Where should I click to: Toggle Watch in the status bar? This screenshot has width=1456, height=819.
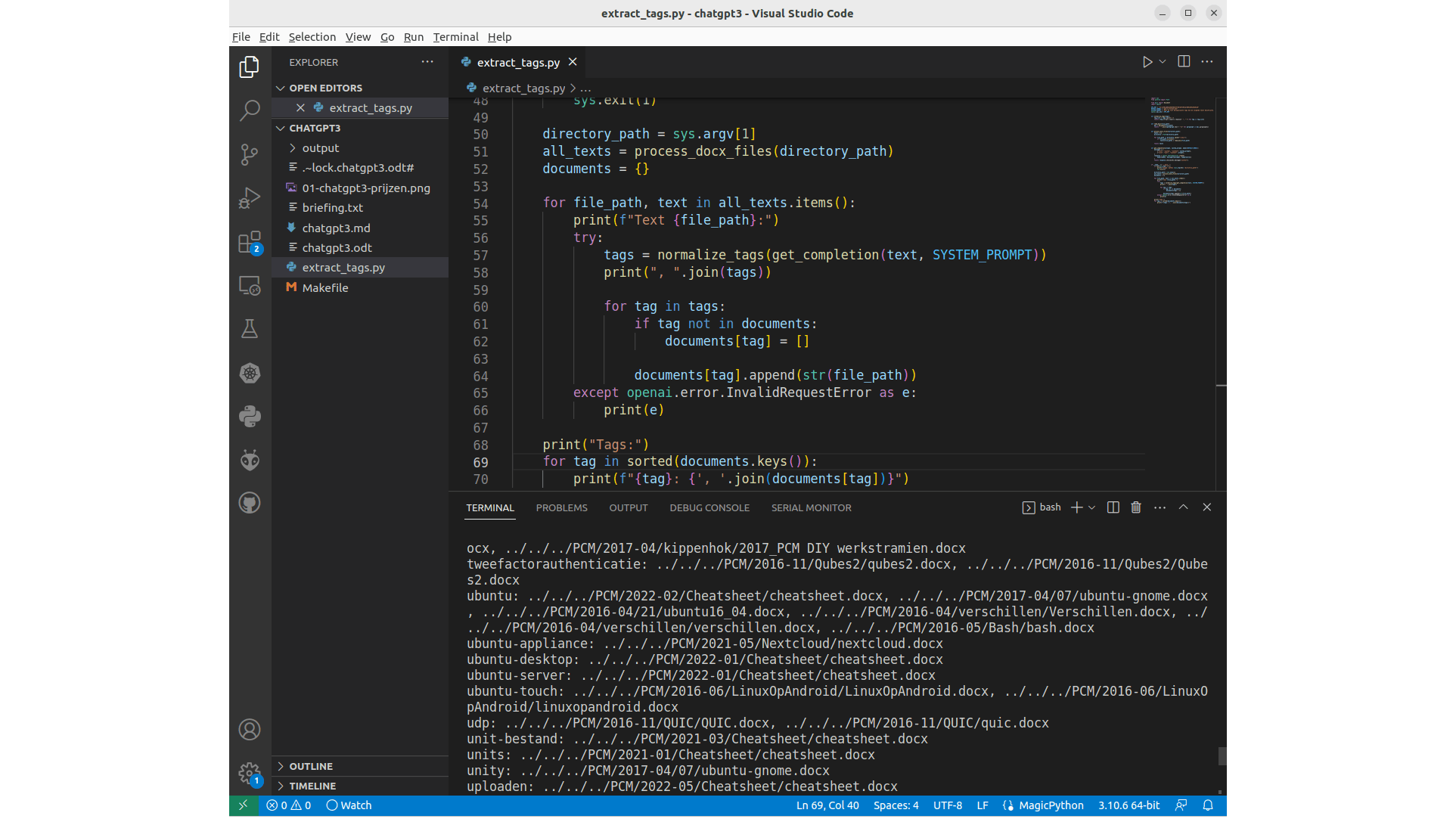[x=349, y=805]
